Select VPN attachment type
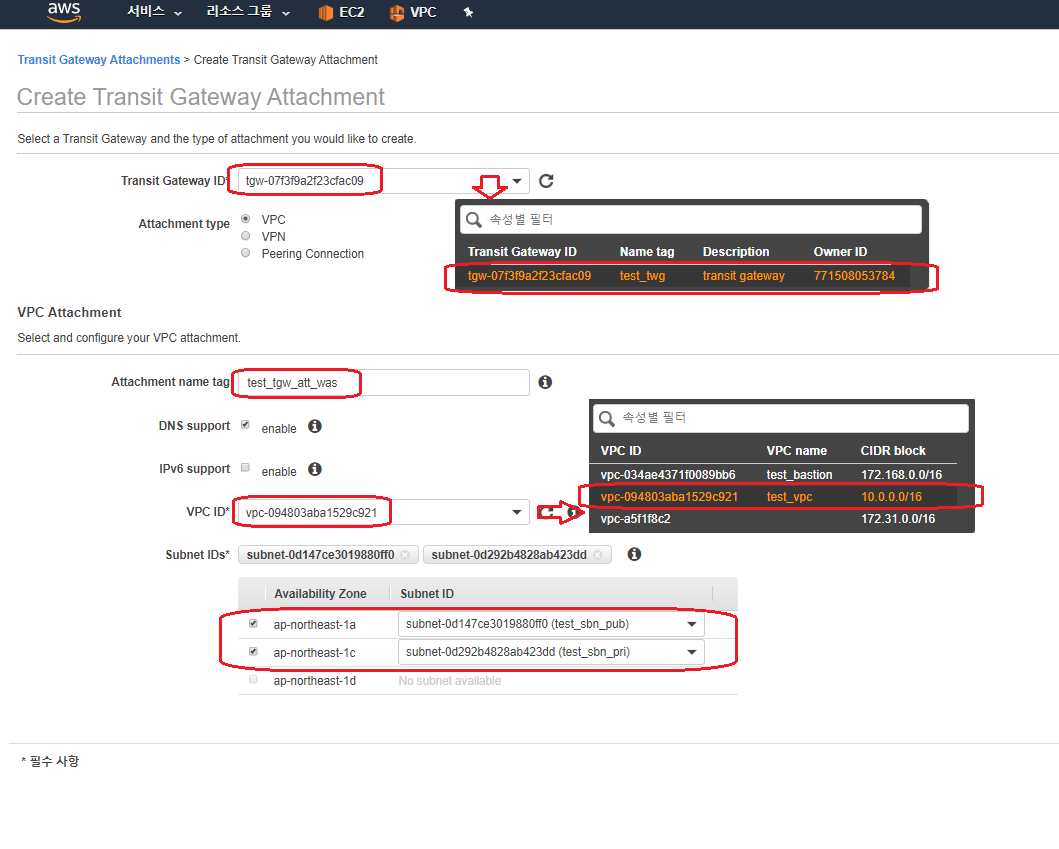The width and height of the screenshot is (1059, 849). (x=246, y=236)
